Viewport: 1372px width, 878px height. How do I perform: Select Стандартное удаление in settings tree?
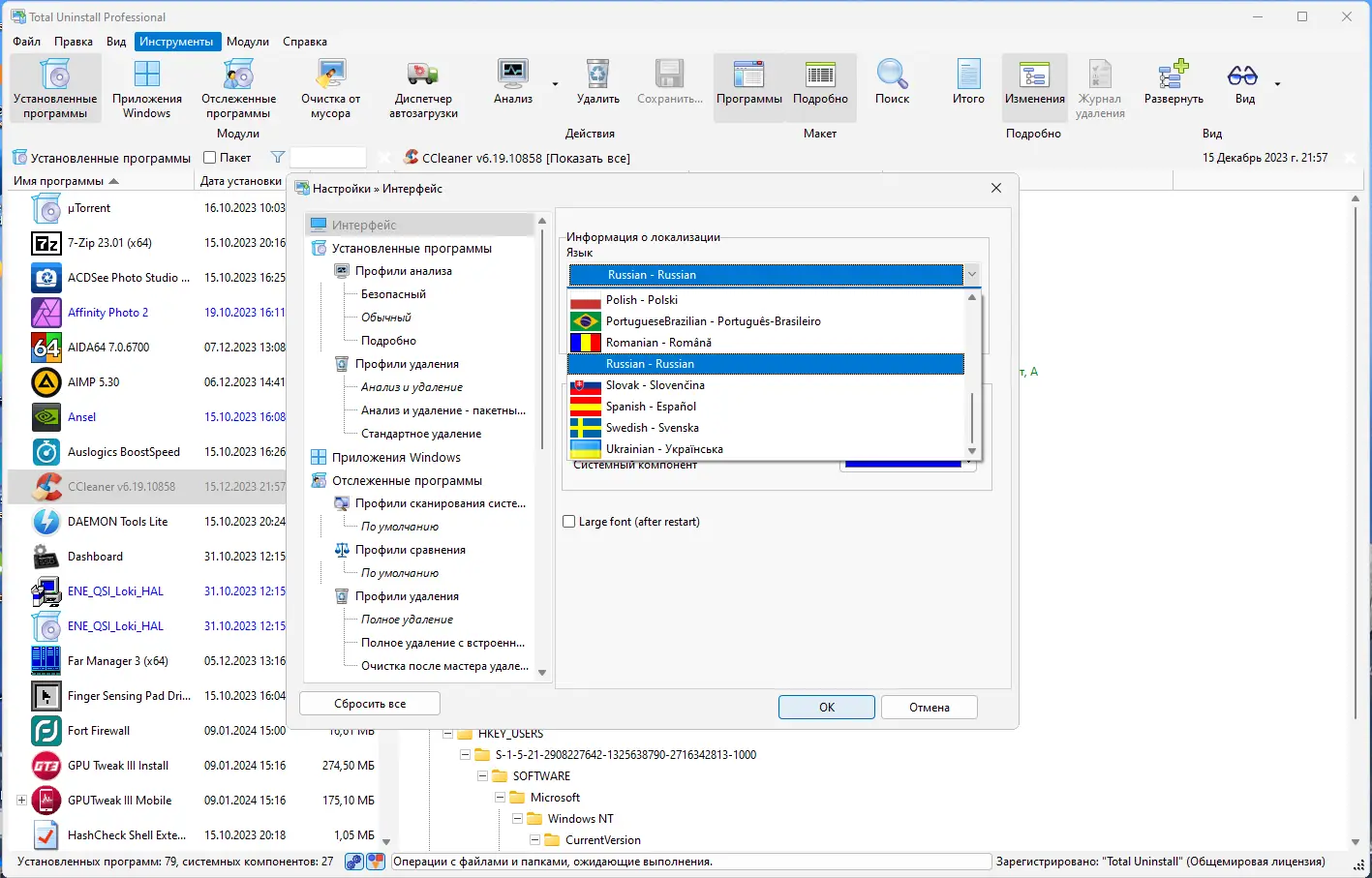click(421, 434)
